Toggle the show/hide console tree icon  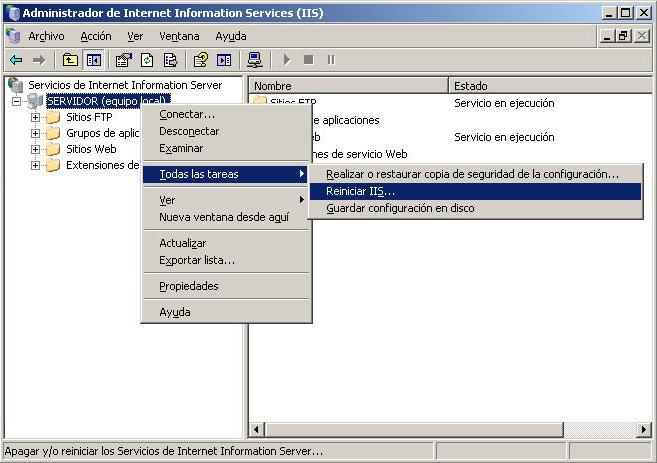[x=93, y=60]
